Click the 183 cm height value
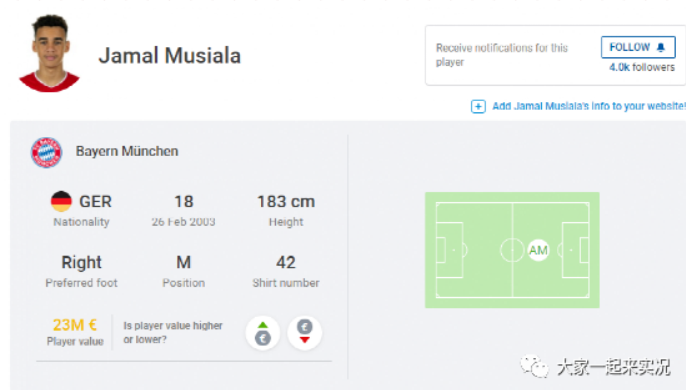Image resolution: width=686 pixels, height=390 pixels. (x=286, y=202)
